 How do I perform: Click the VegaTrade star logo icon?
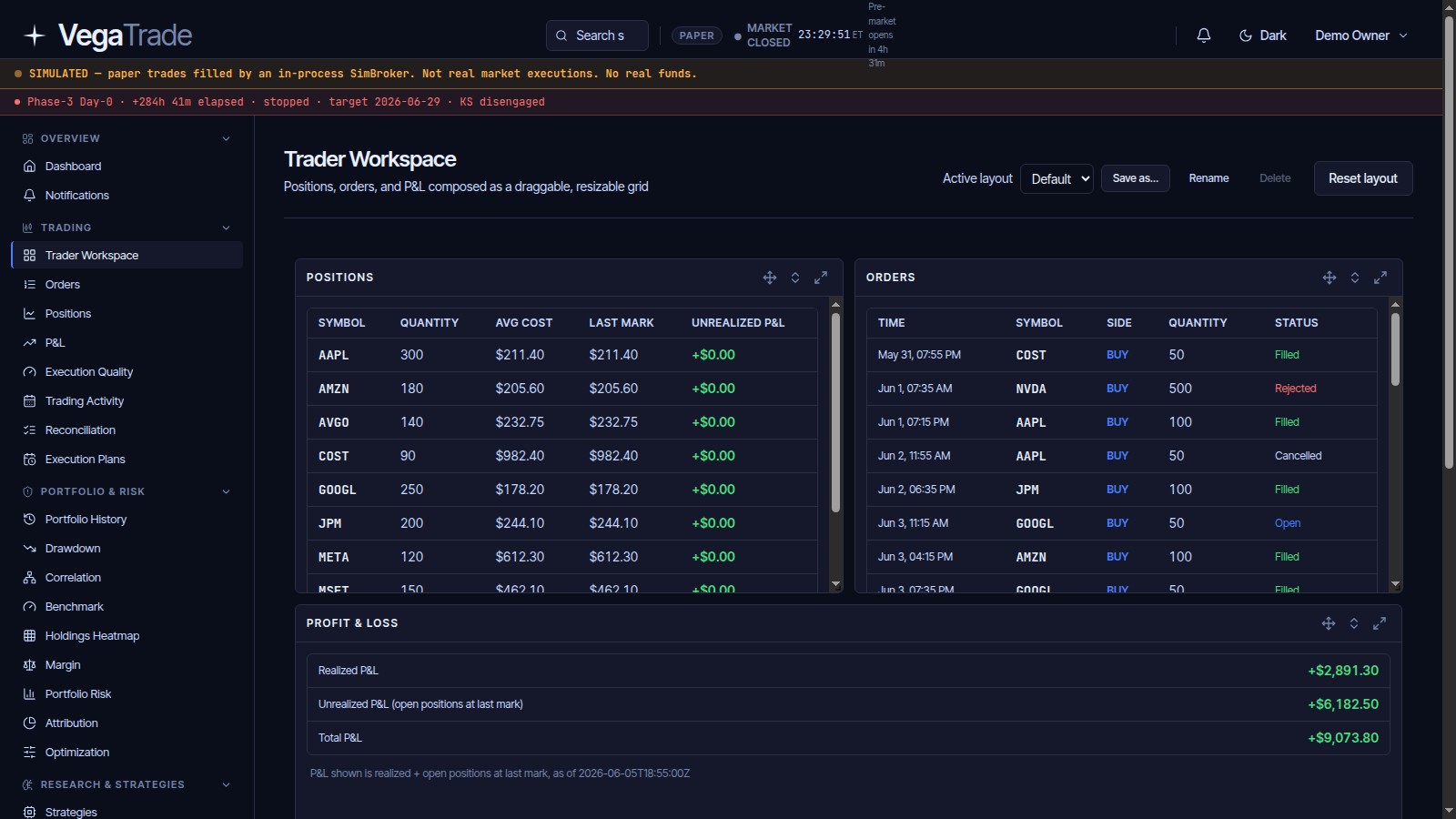35,35
